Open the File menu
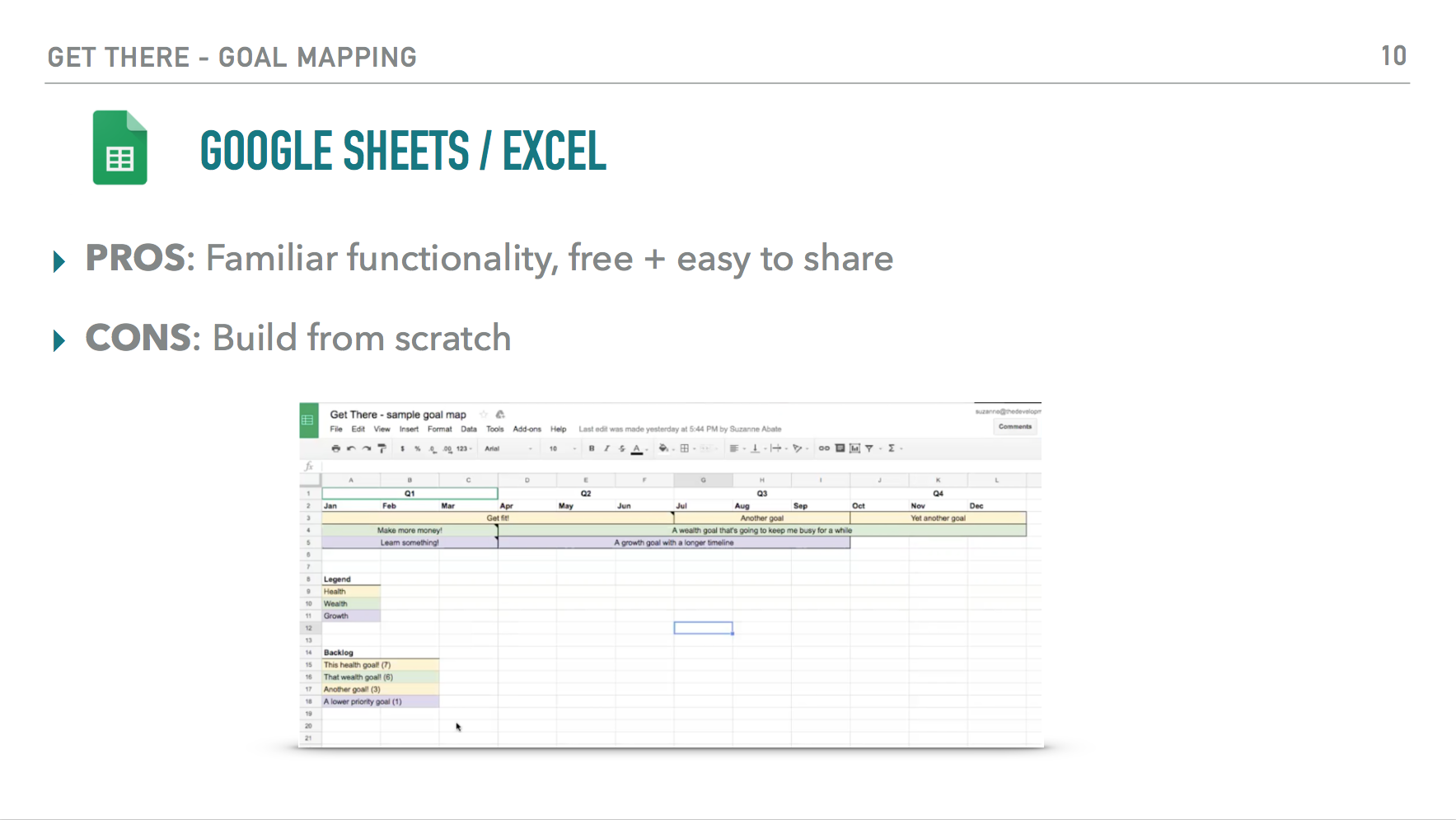The height and width of the screenshot is (820, 1456). (x=336, y=429)
